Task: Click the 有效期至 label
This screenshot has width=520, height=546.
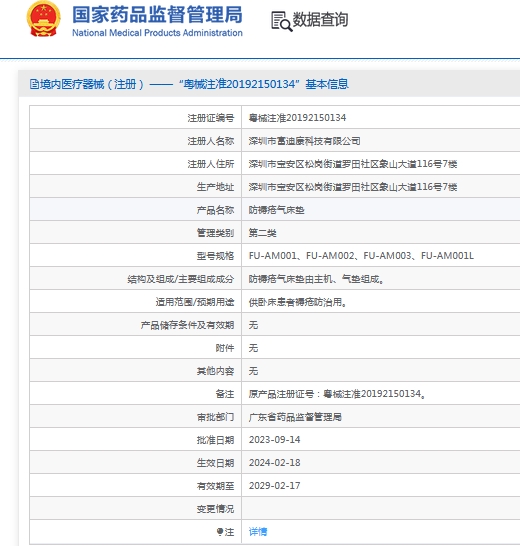Action: [215, 486]
